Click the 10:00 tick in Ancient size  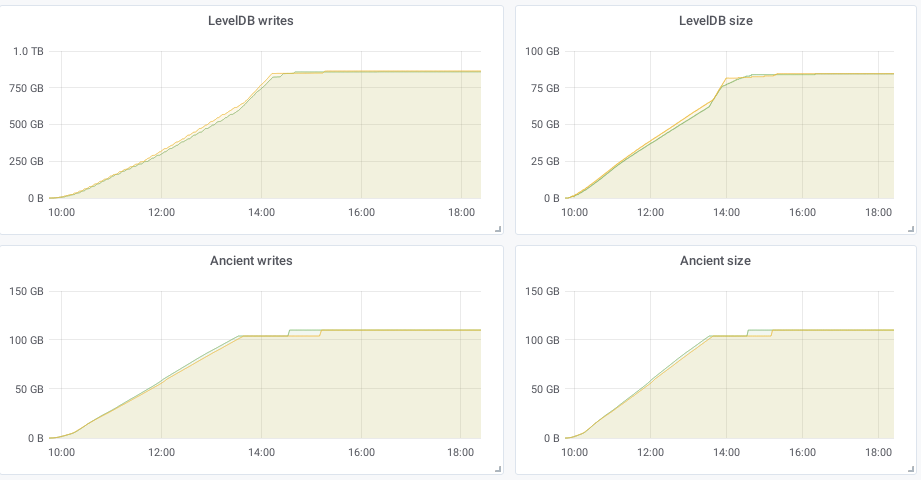click(x=574, y=452)
